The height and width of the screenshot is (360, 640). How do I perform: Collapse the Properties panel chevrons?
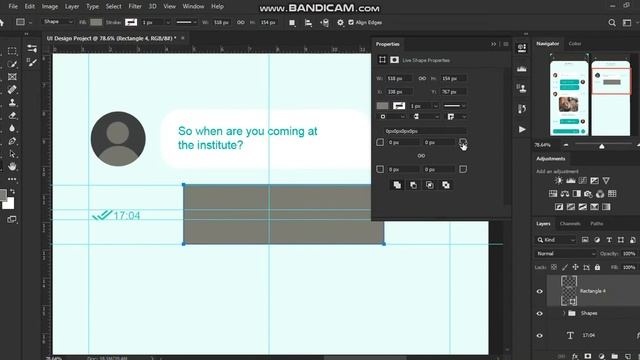pos(493,44)
